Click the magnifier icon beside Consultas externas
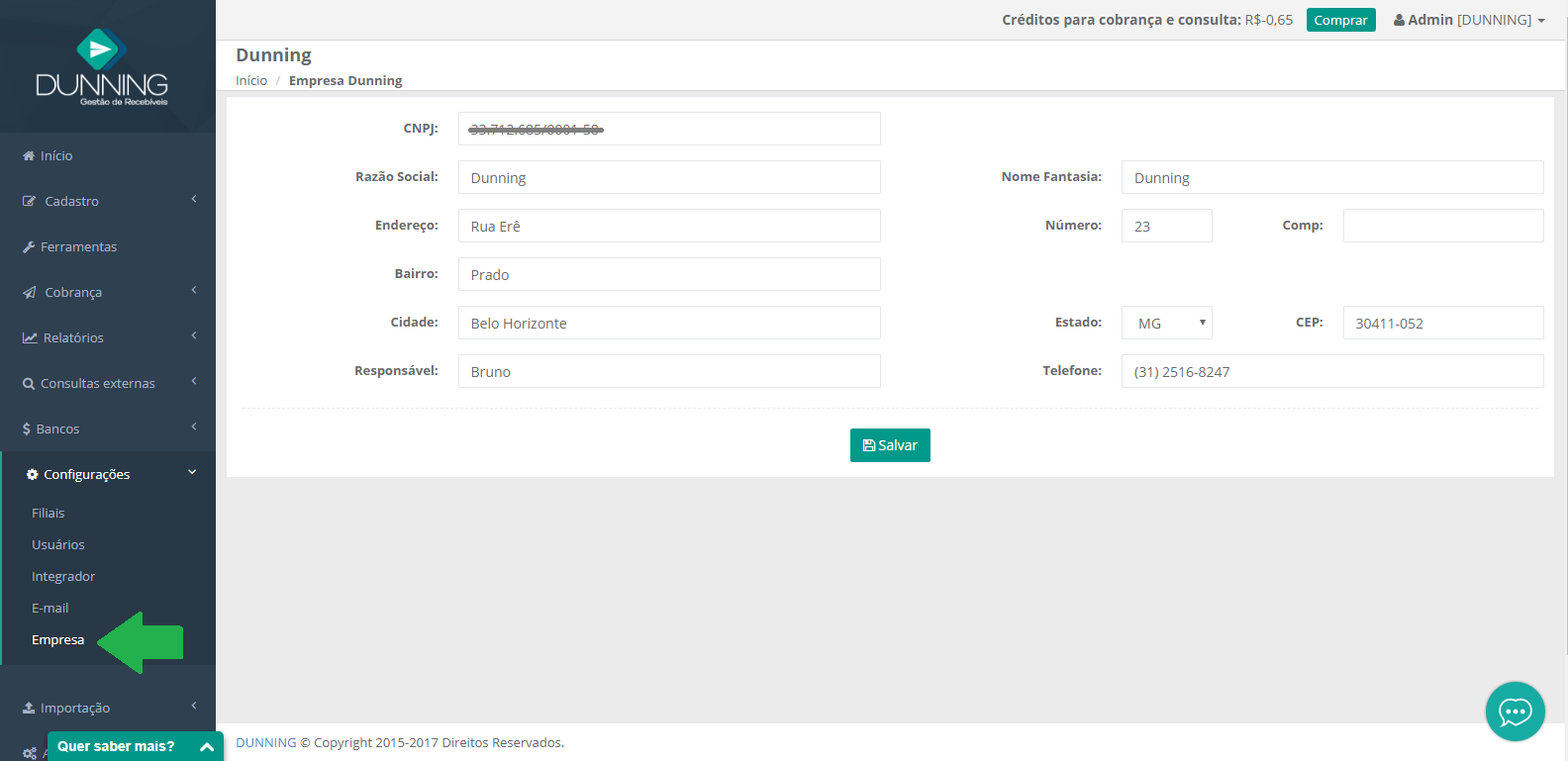 (29, 384)
